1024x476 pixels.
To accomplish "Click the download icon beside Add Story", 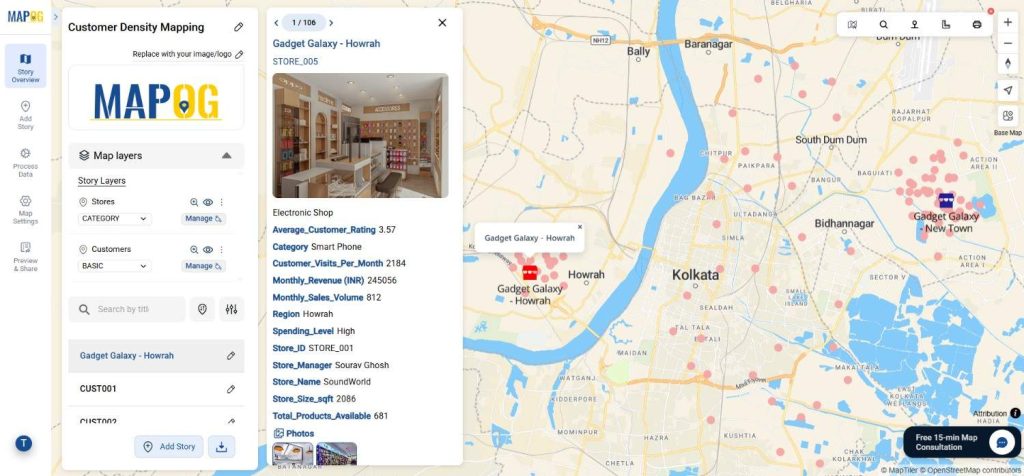I will point(222,446).
